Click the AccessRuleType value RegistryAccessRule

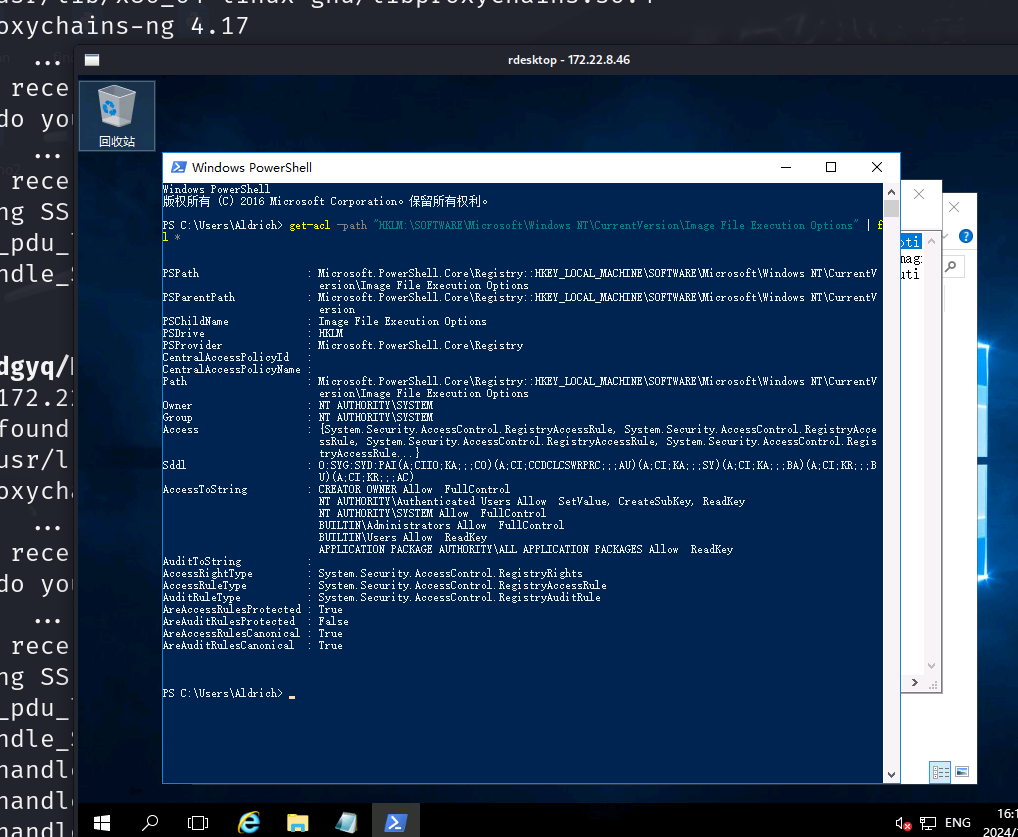(x=462, y=585)
